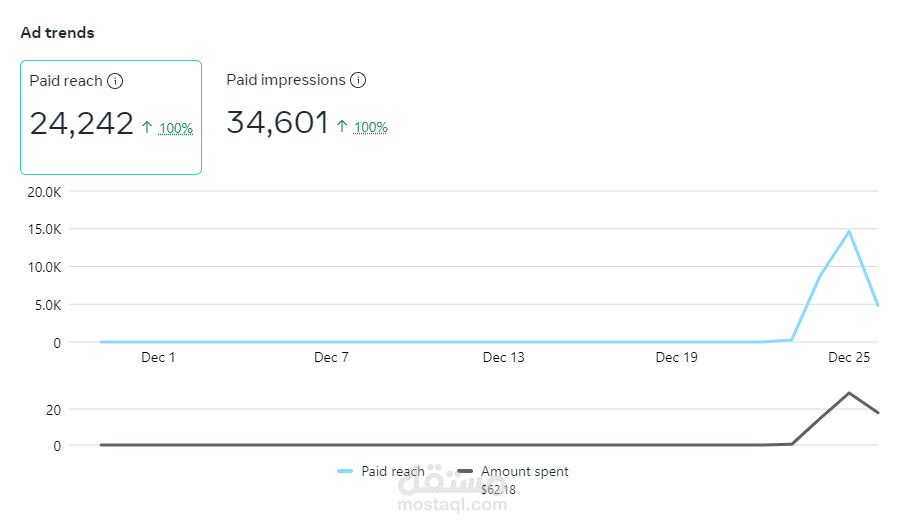Viewport: 906px width, 525px height.
Task: Click the Ad trends heading
Action: (x=58, y=33)
